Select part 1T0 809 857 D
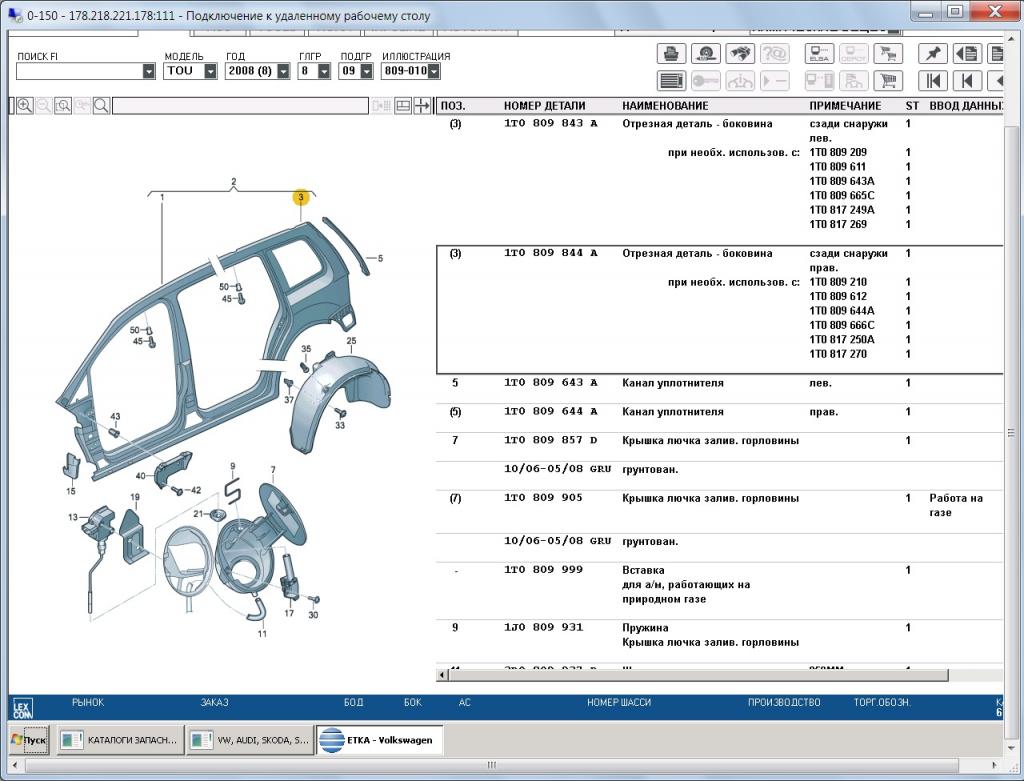 pyautogui.click(x=550, y=440)
